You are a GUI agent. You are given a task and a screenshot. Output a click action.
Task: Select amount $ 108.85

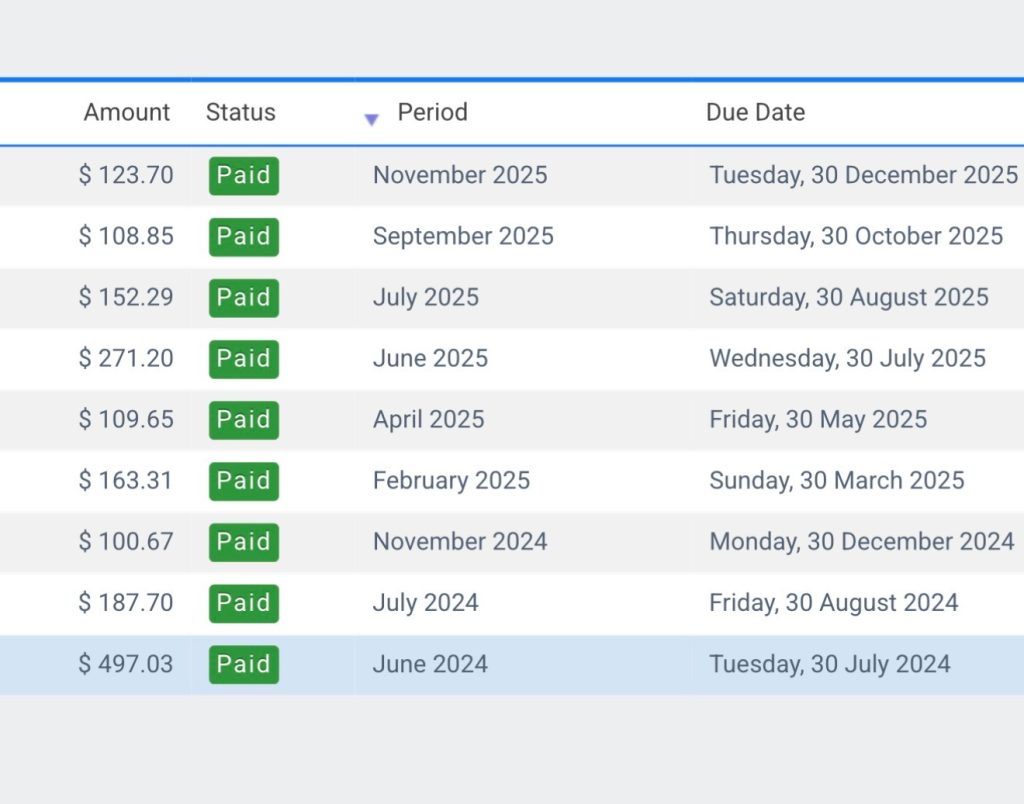tap(126, 236)
